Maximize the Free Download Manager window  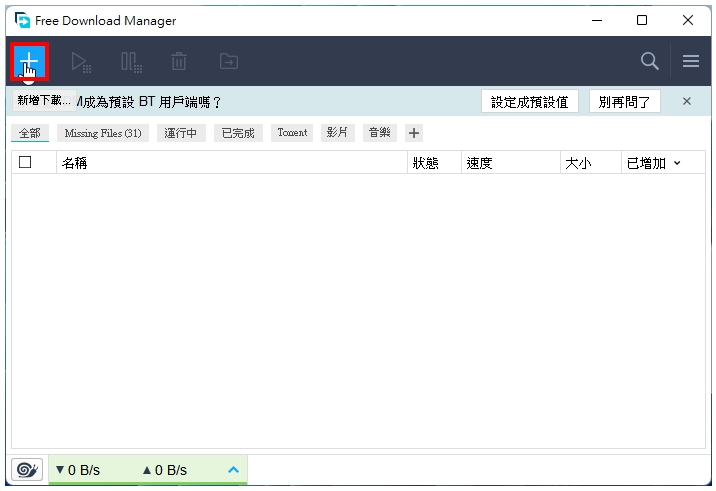click(642, 21)
